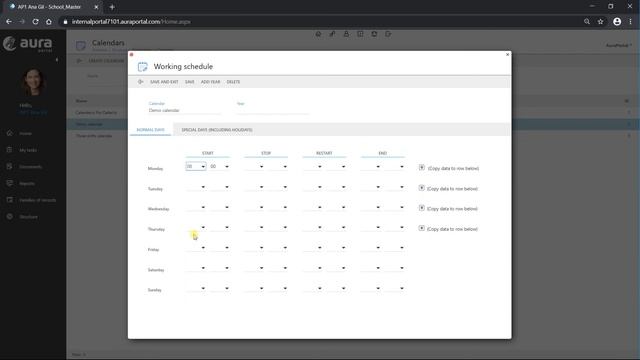Viewport: 640px width, 360px height.
Task: Open the Chrome three-dot menu
Action: point(631,22)
